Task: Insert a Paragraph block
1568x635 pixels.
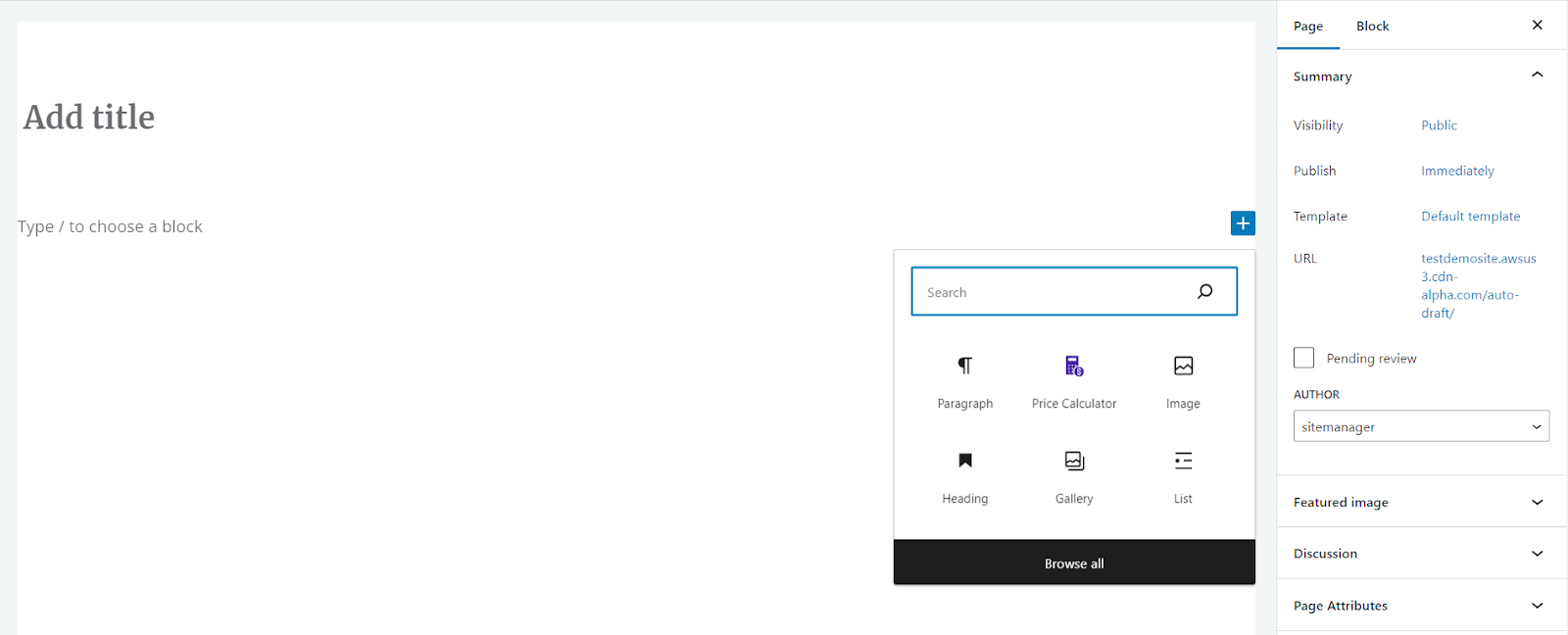Action: (965, 382)
